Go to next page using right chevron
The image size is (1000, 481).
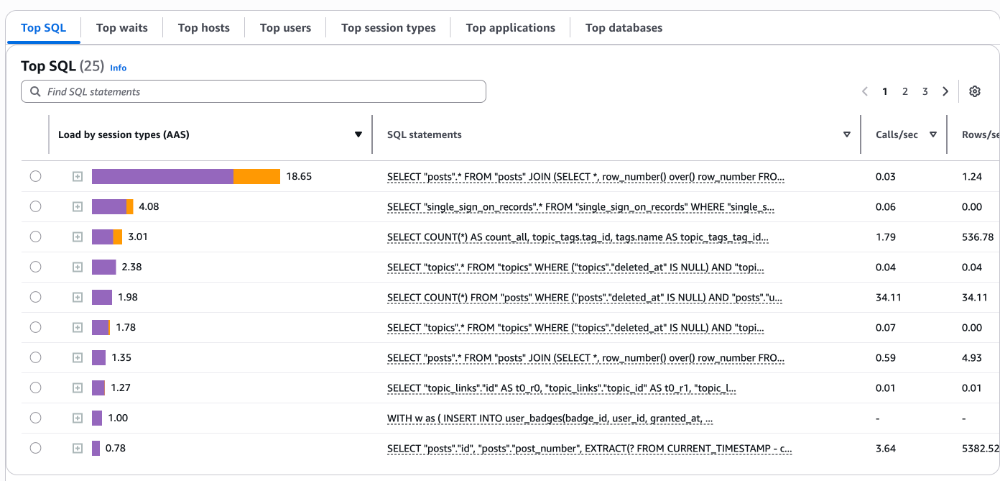[x=945, y=91]
